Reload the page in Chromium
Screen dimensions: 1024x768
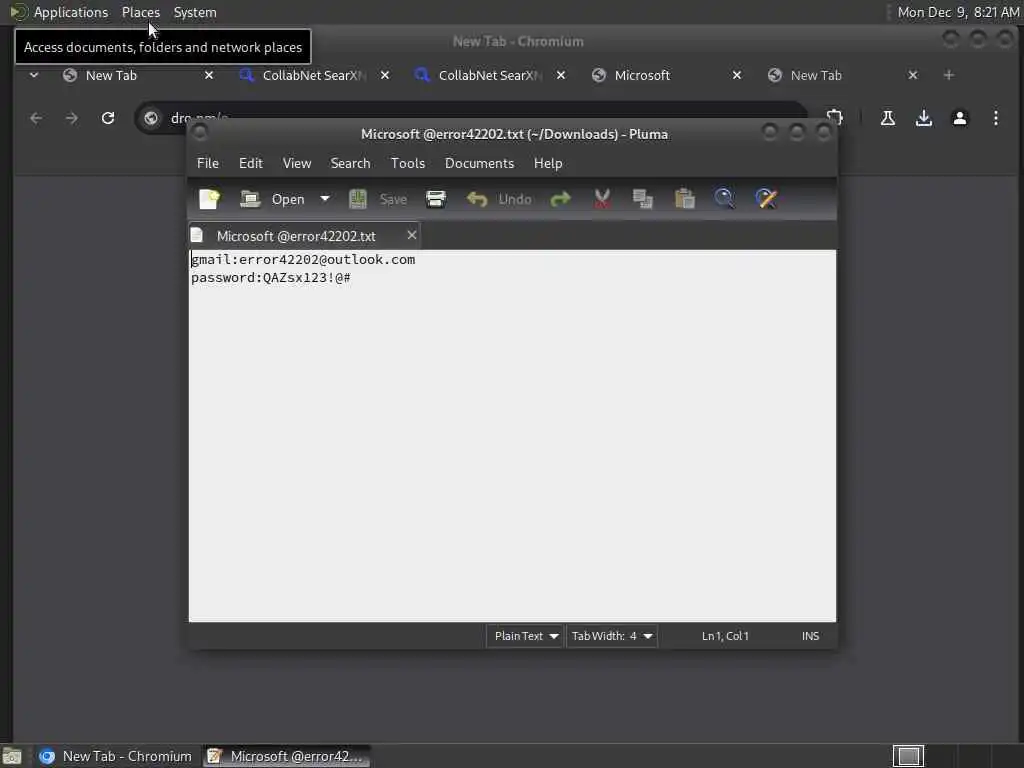(108, 118)
